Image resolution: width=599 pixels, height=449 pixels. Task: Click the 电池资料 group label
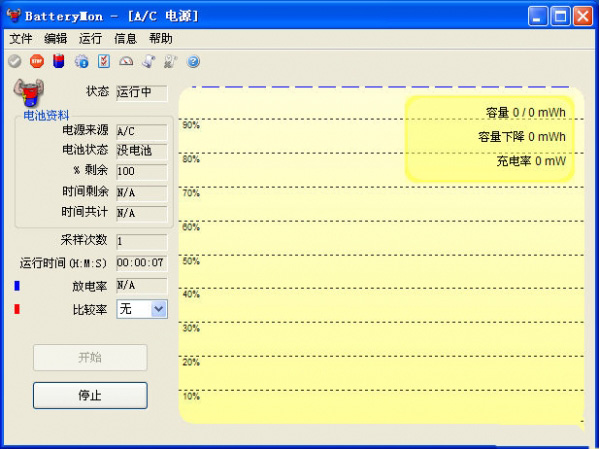click(46, 115)
